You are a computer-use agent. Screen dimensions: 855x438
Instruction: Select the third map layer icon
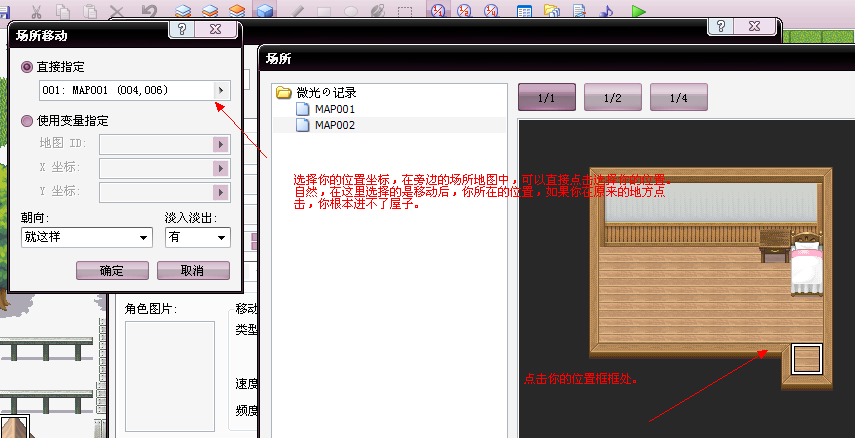pyautogui.click(x=237, y=11)
